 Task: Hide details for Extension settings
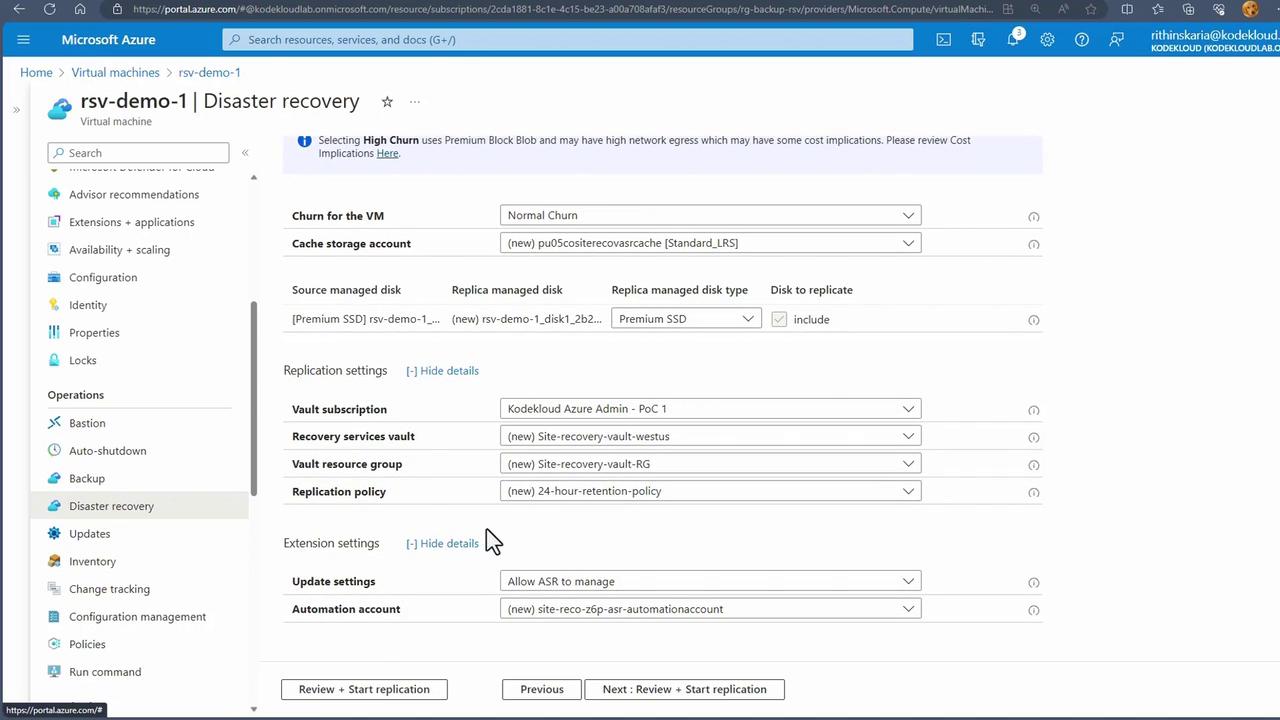pyautogui.click(x=443, y=544)
